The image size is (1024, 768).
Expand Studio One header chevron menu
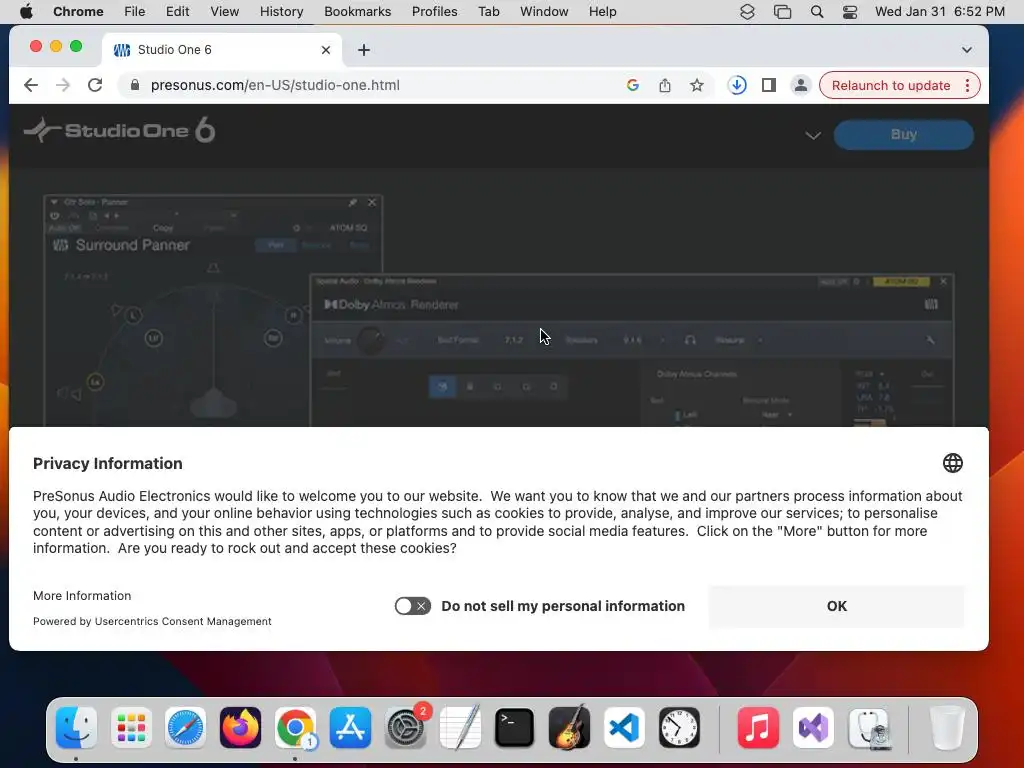click(812, 135)
